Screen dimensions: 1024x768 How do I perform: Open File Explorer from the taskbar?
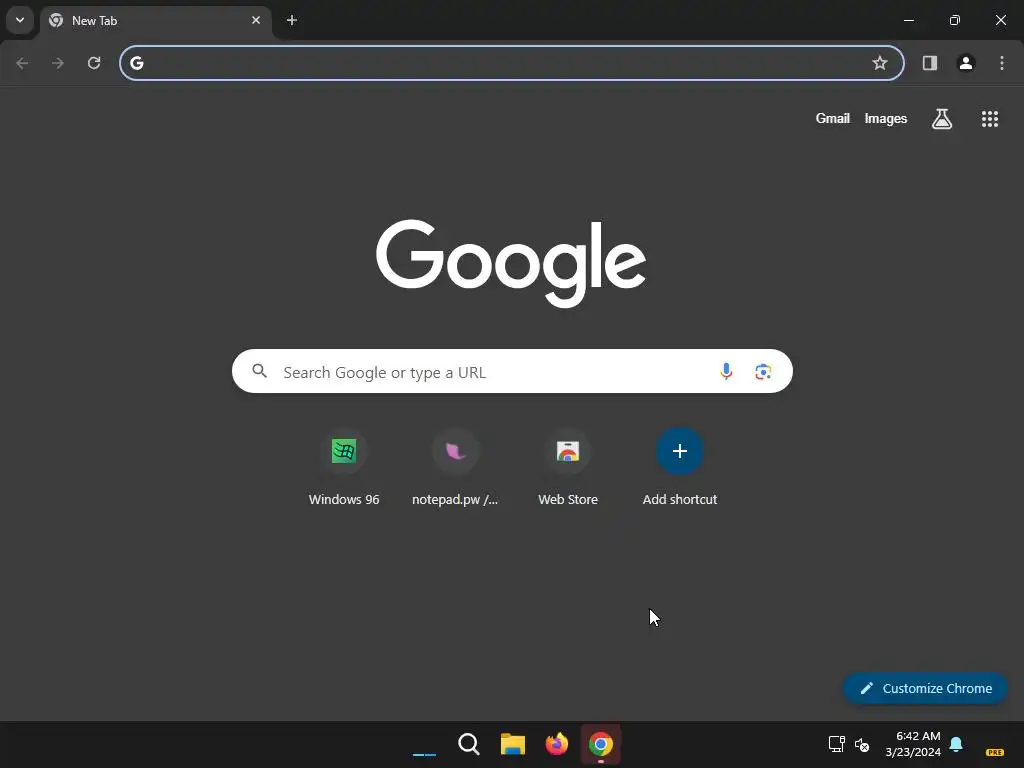tap(513, 744)
